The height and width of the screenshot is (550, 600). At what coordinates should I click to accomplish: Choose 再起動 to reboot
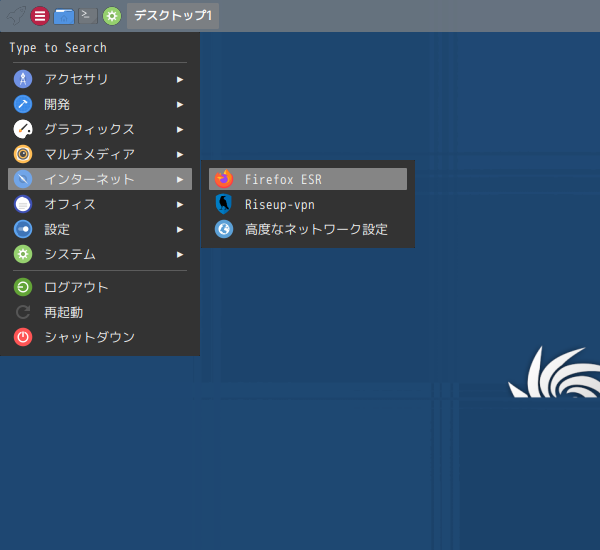pos(100,312)
